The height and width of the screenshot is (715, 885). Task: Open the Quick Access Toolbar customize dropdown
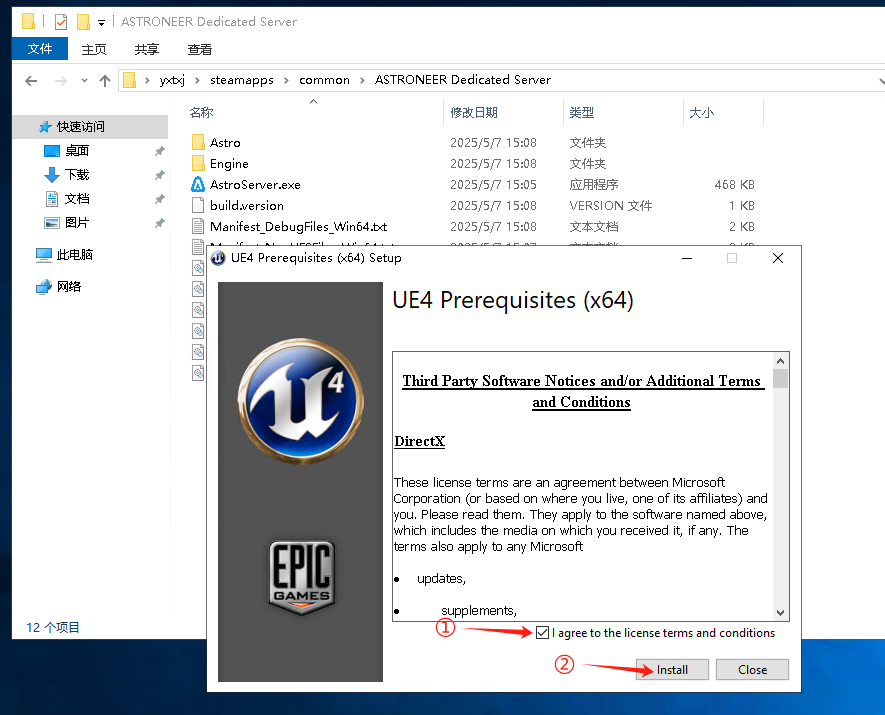pos(102,23)
